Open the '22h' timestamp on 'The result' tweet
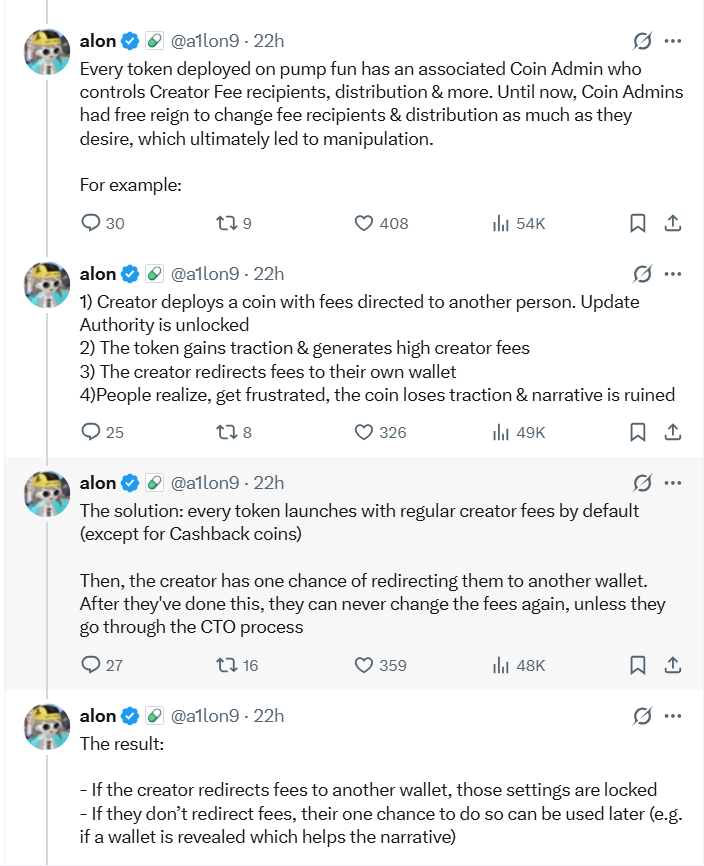This screenshot has width=704, height=866. pyautogui.click(x=268, y=715)
